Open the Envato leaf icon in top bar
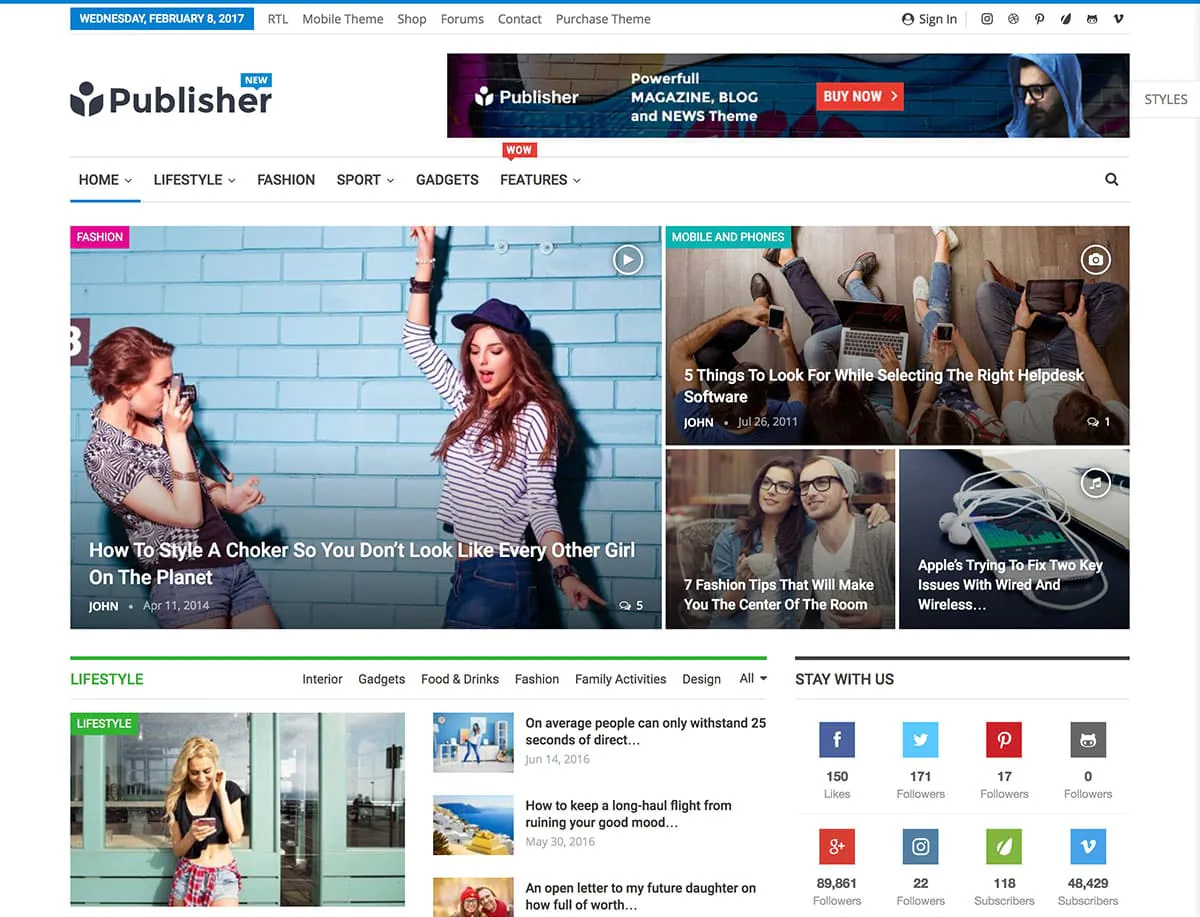Viewport: 1200px width, 917px height. pos(1066,19)
